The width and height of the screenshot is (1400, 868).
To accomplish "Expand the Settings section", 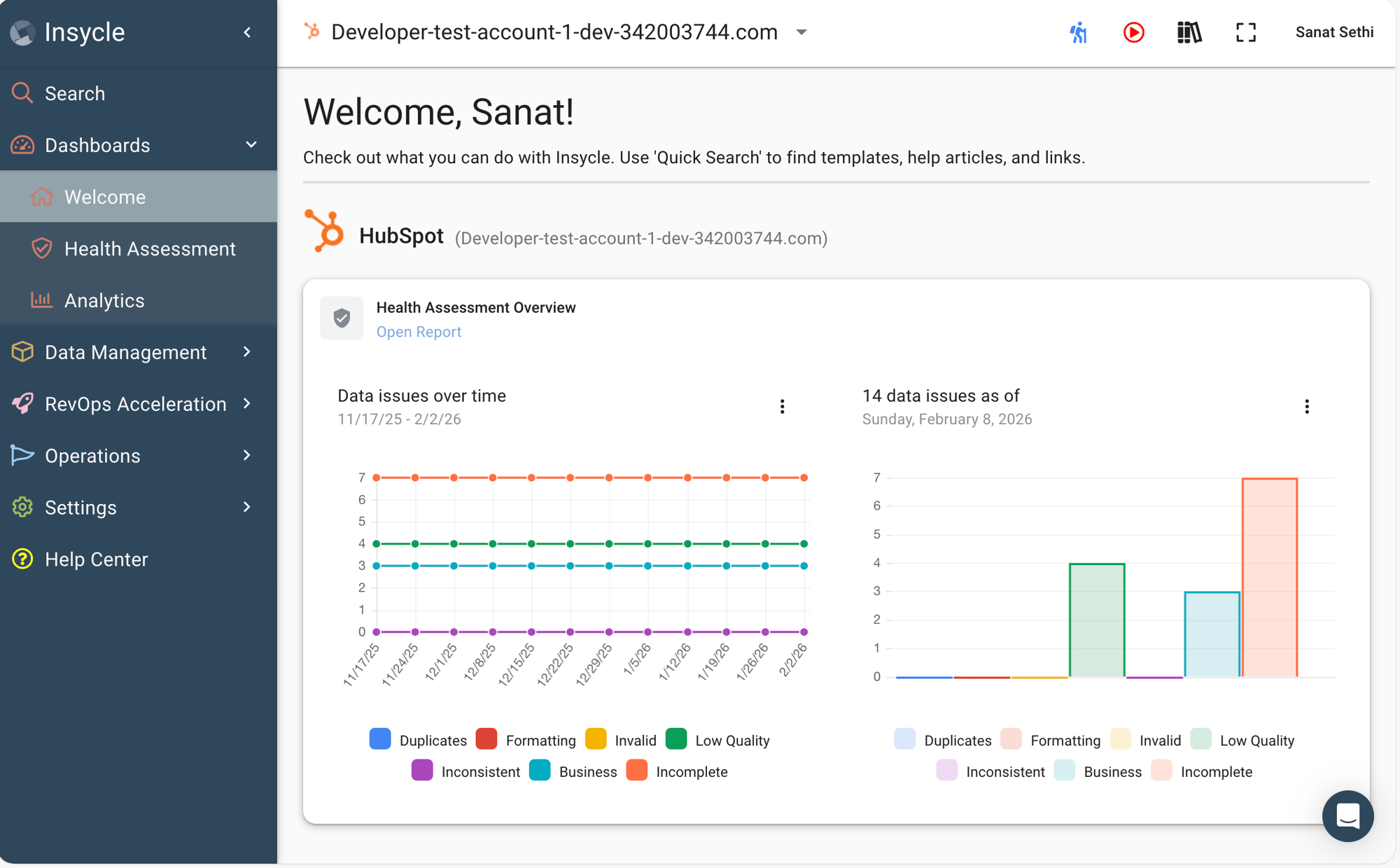I will coord(80,507).
